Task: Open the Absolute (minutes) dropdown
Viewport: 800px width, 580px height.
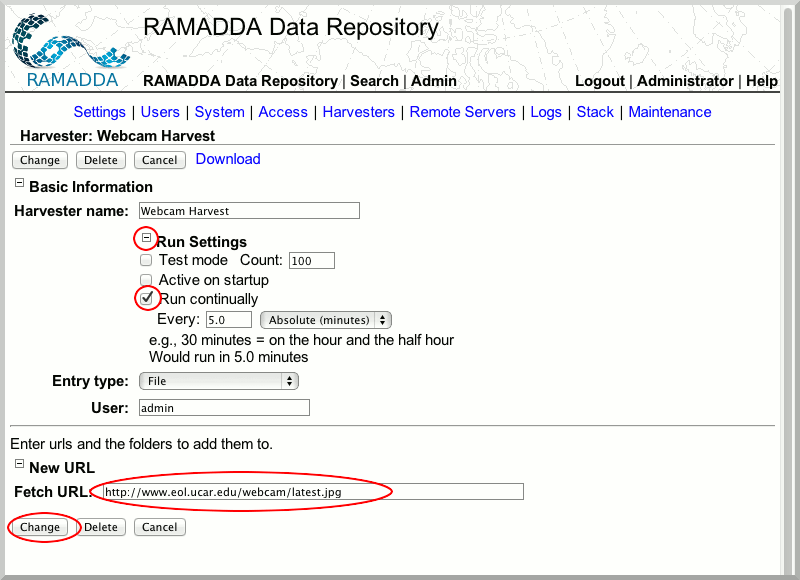Action: point(325,320)
